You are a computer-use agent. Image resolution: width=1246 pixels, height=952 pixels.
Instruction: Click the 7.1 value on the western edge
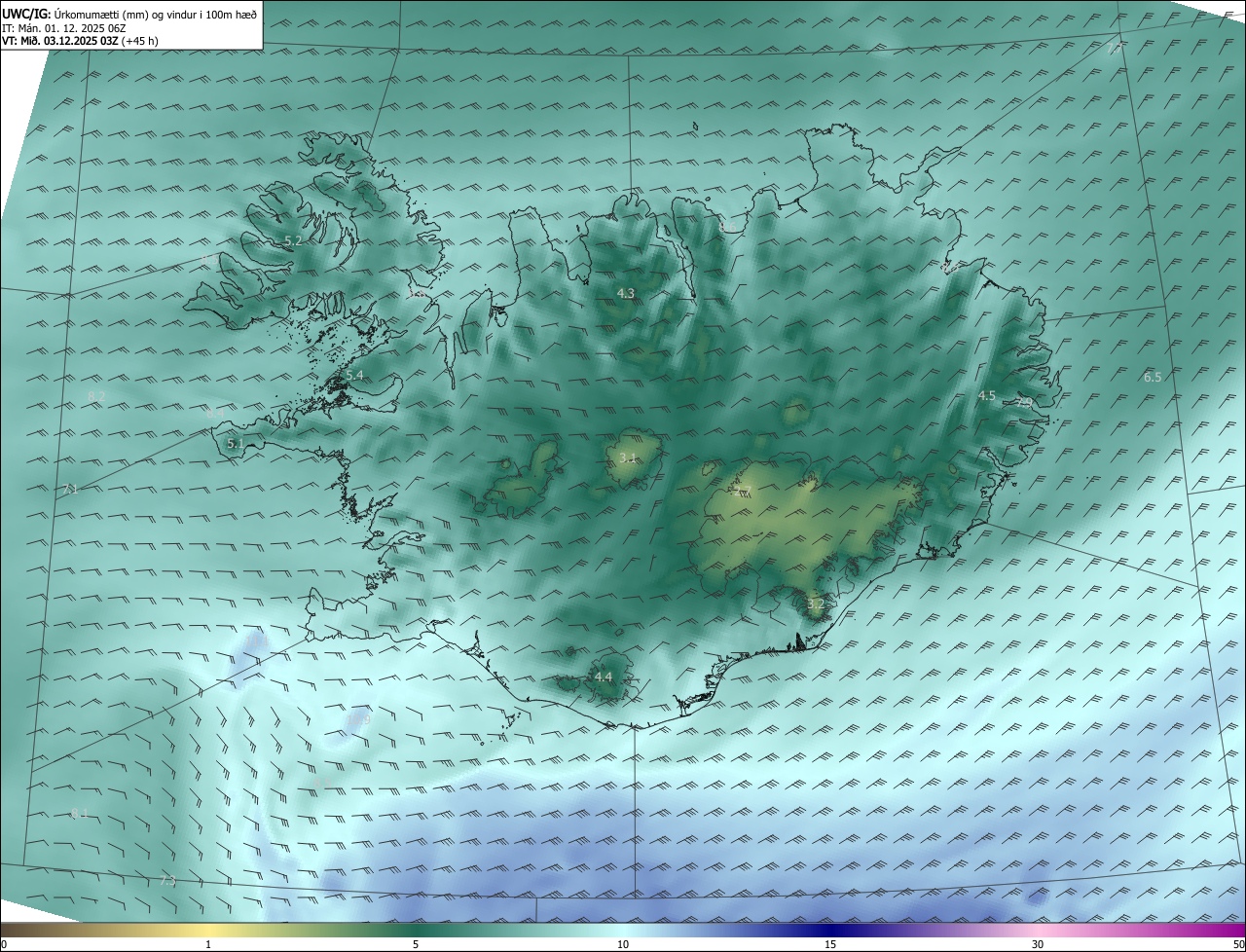69,490
